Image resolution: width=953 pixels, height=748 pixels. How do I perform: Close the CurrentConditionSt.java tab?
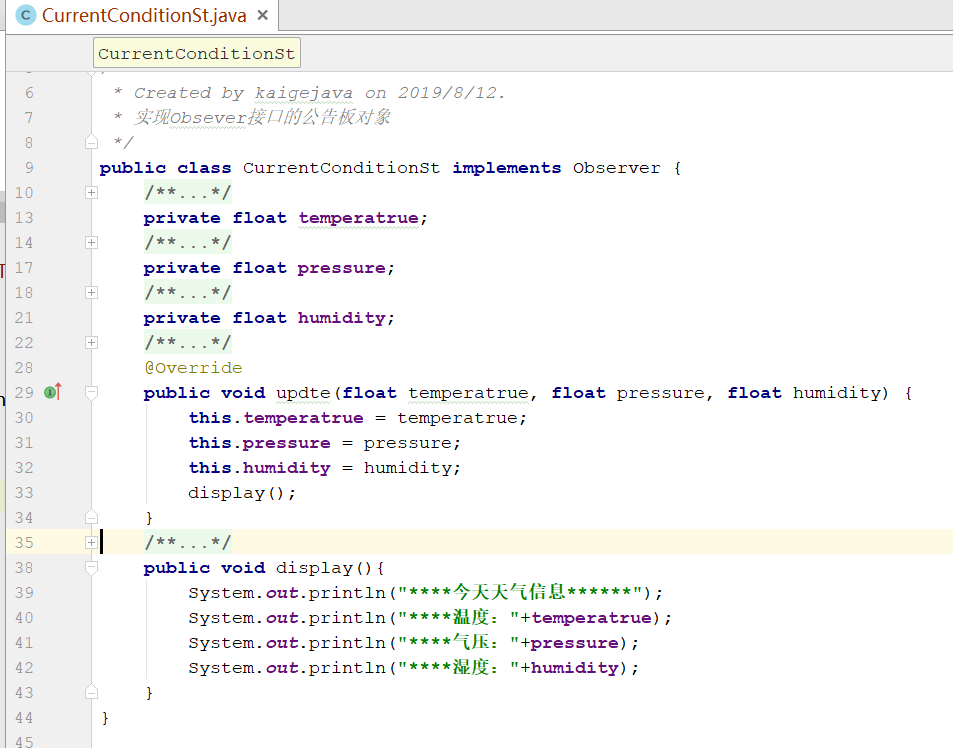coord(263,15)
